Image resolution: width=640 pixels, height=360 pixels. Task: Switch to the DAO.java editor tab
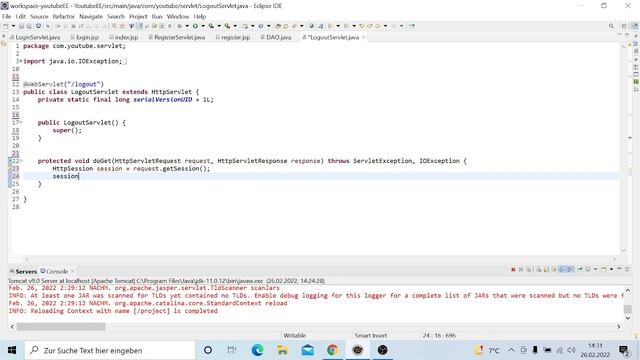click(x=276, y=37)
